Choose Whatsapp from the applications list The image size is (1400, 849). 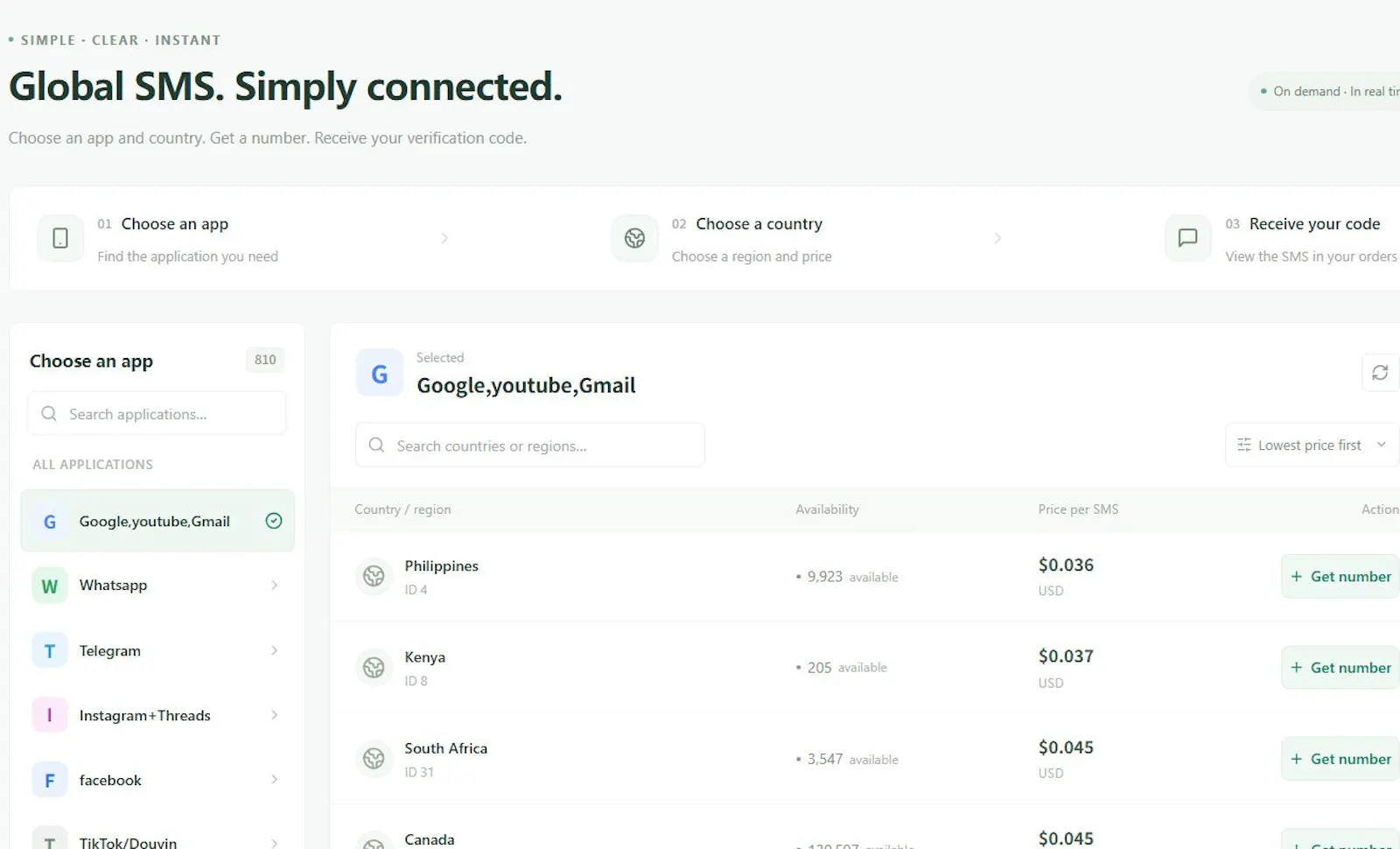click(157, 586)
